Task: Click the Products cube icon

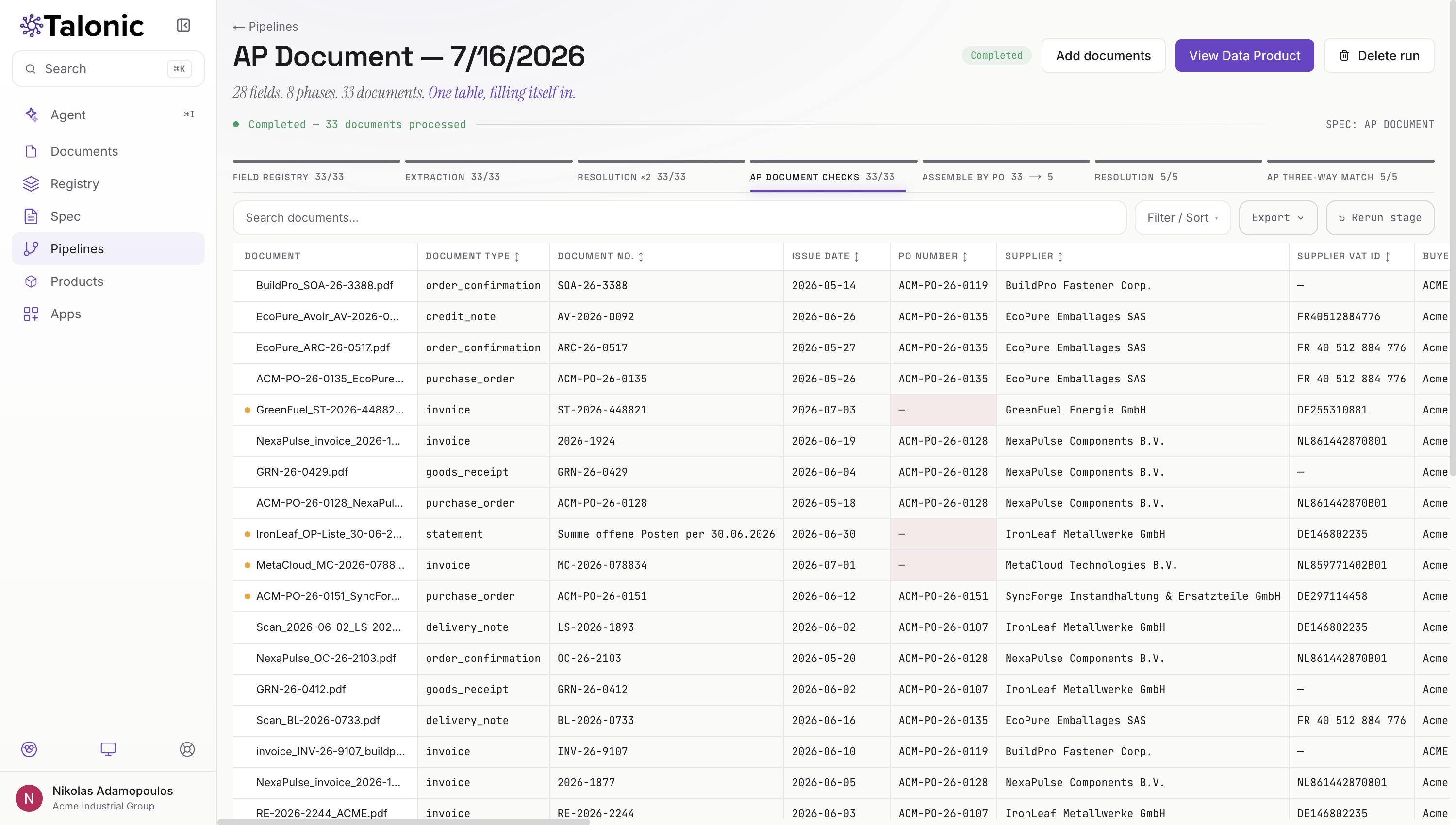Action: [31, 281]
